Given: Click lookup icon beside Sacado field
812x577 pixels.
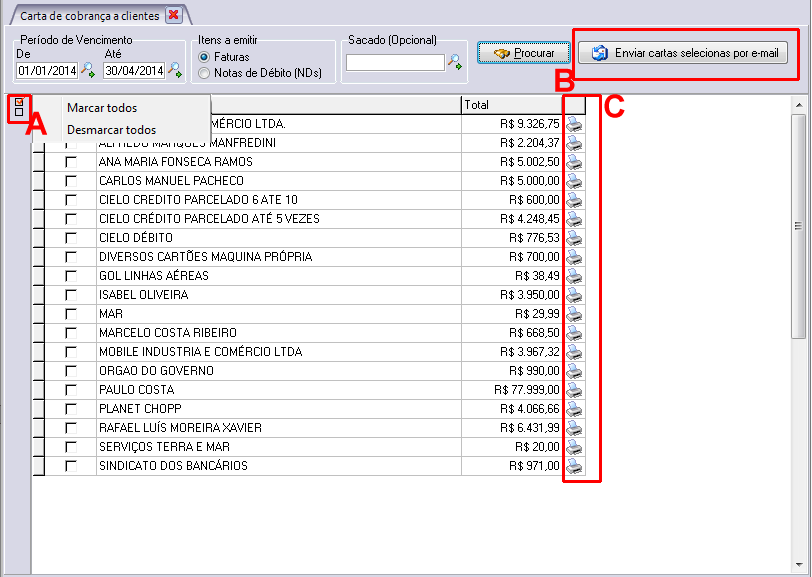Looking at the screenshot, I should (455, 62).
